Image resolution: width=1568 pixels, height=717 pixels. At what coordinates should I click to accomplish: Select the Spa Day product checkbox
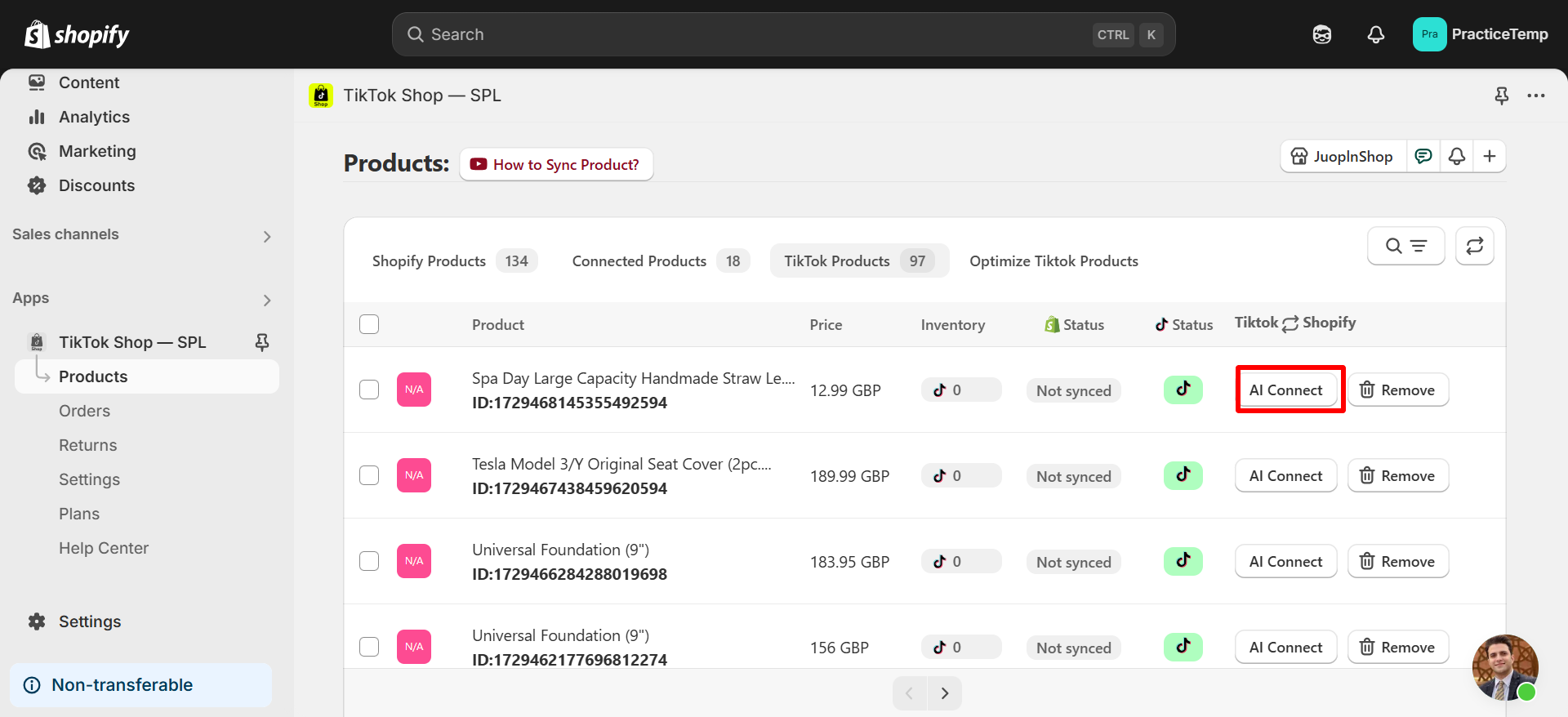click(369, 390)
